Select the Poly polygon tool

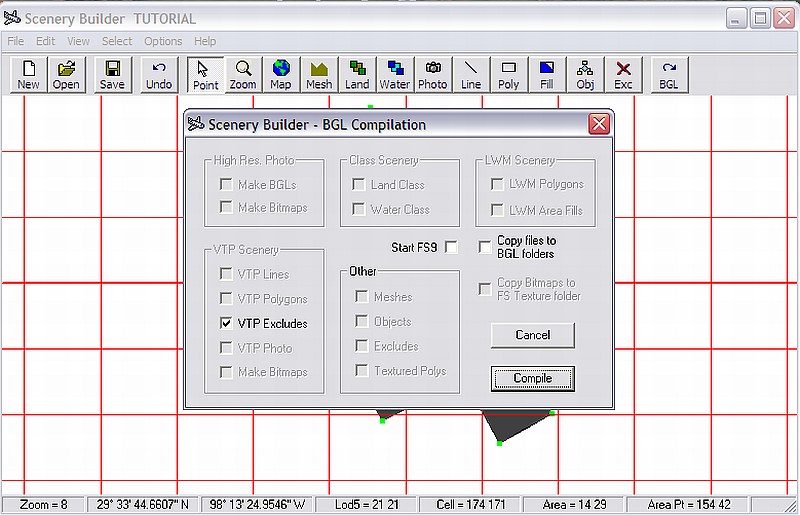click(x=509, y=75)
